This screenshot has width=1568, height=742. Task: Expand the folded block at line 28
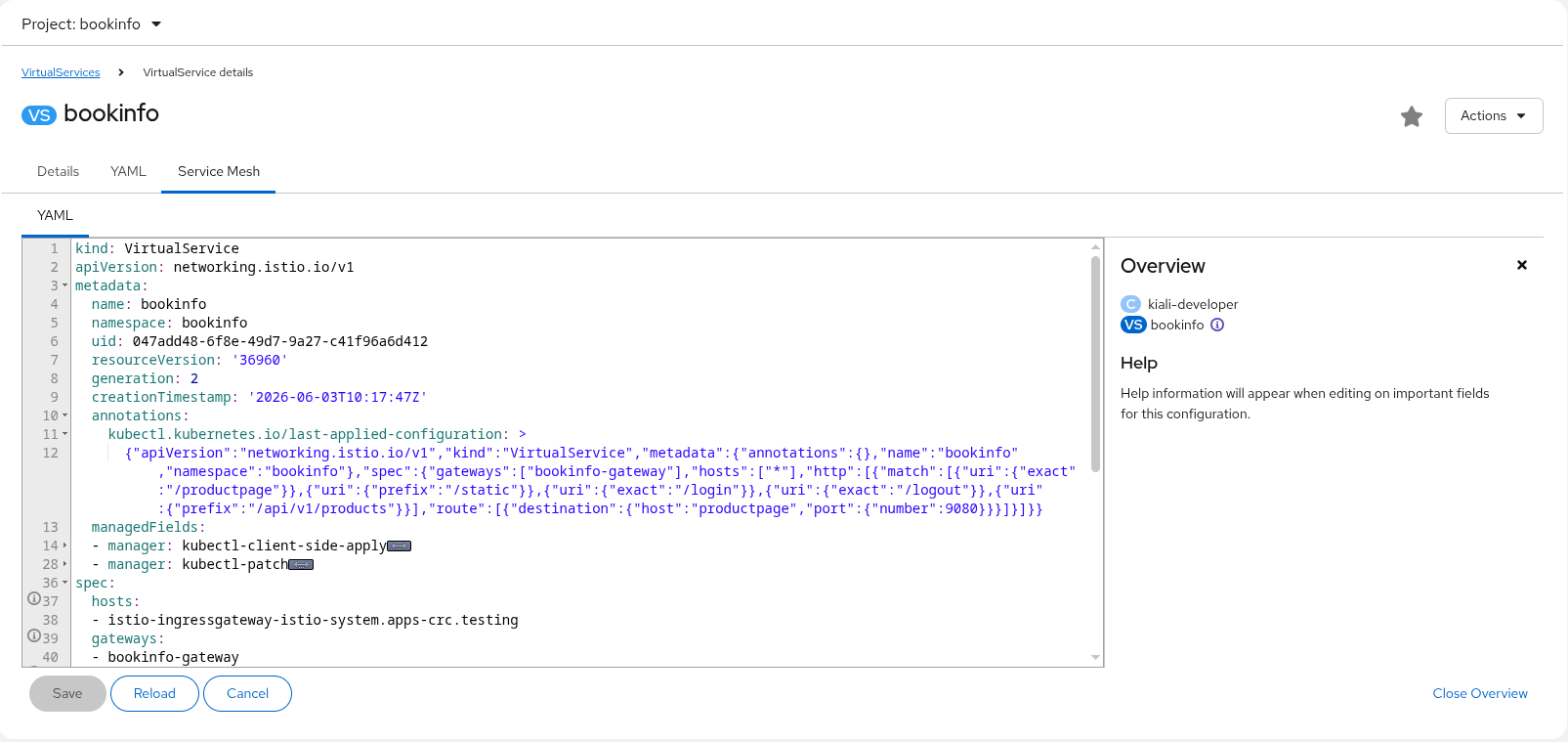[65, 564]
